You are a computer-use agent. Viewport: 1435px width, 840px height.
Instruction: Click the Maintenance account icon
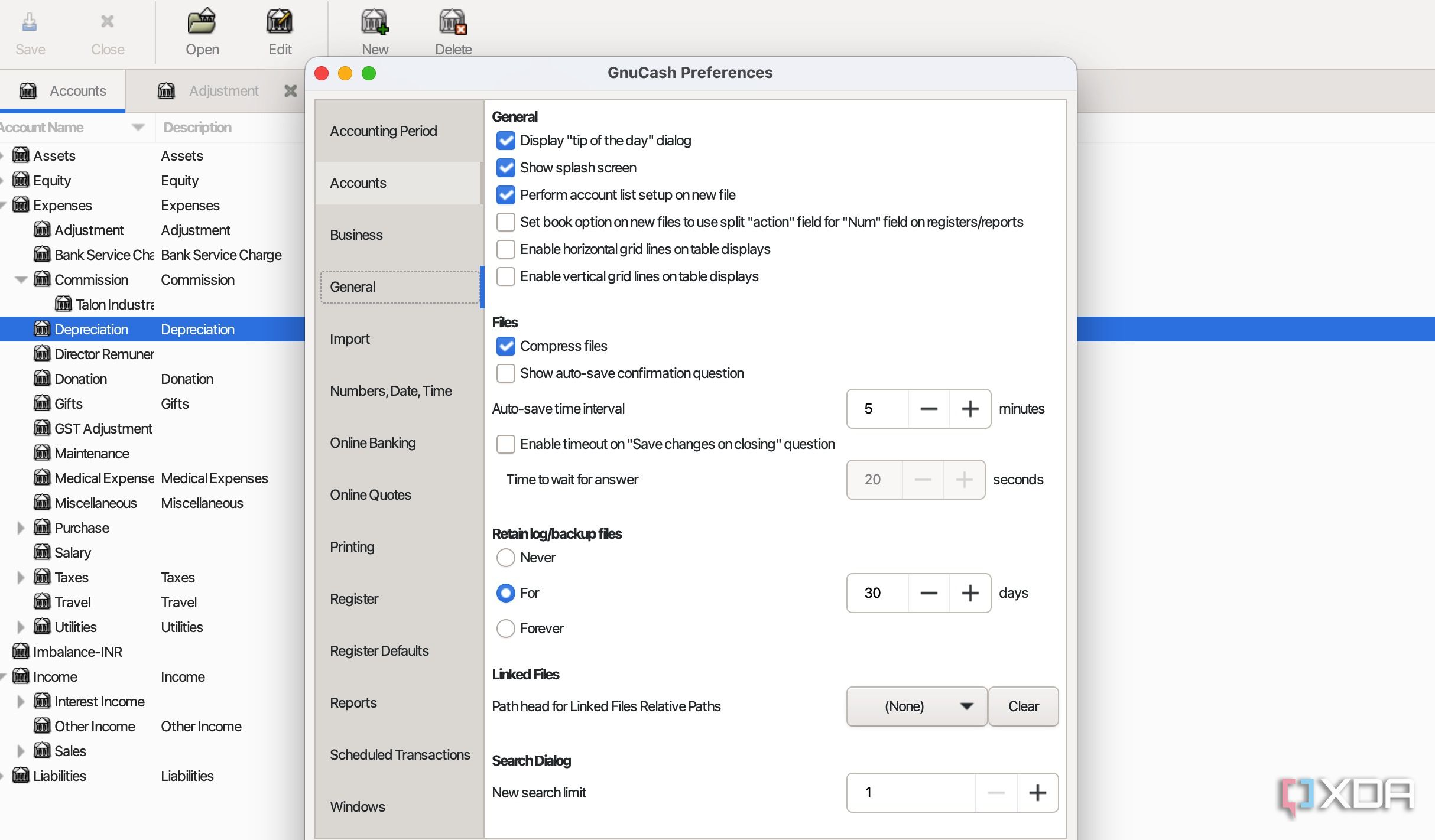coord(42,453)
